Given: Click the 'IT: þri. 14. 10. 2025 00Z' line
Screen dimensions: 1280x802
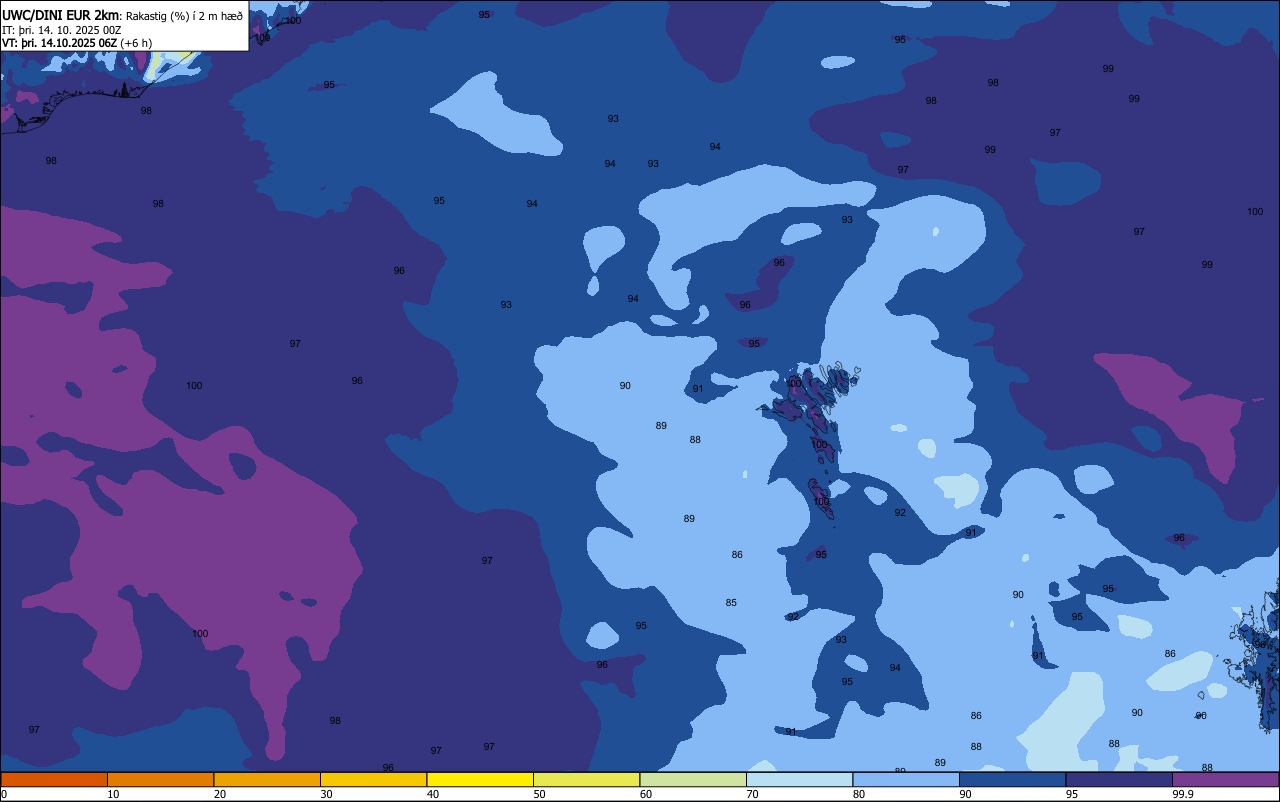Looking at the screenshot, I should point(62,30).
